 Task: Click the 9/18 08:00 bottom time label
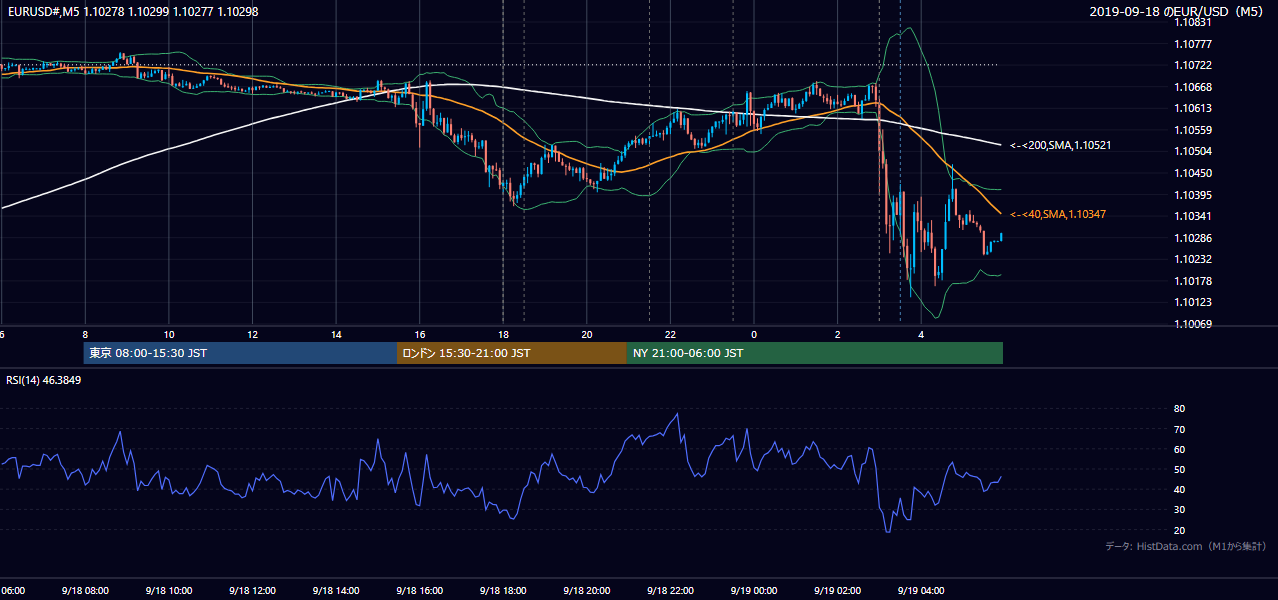click(x=83, y=590)
